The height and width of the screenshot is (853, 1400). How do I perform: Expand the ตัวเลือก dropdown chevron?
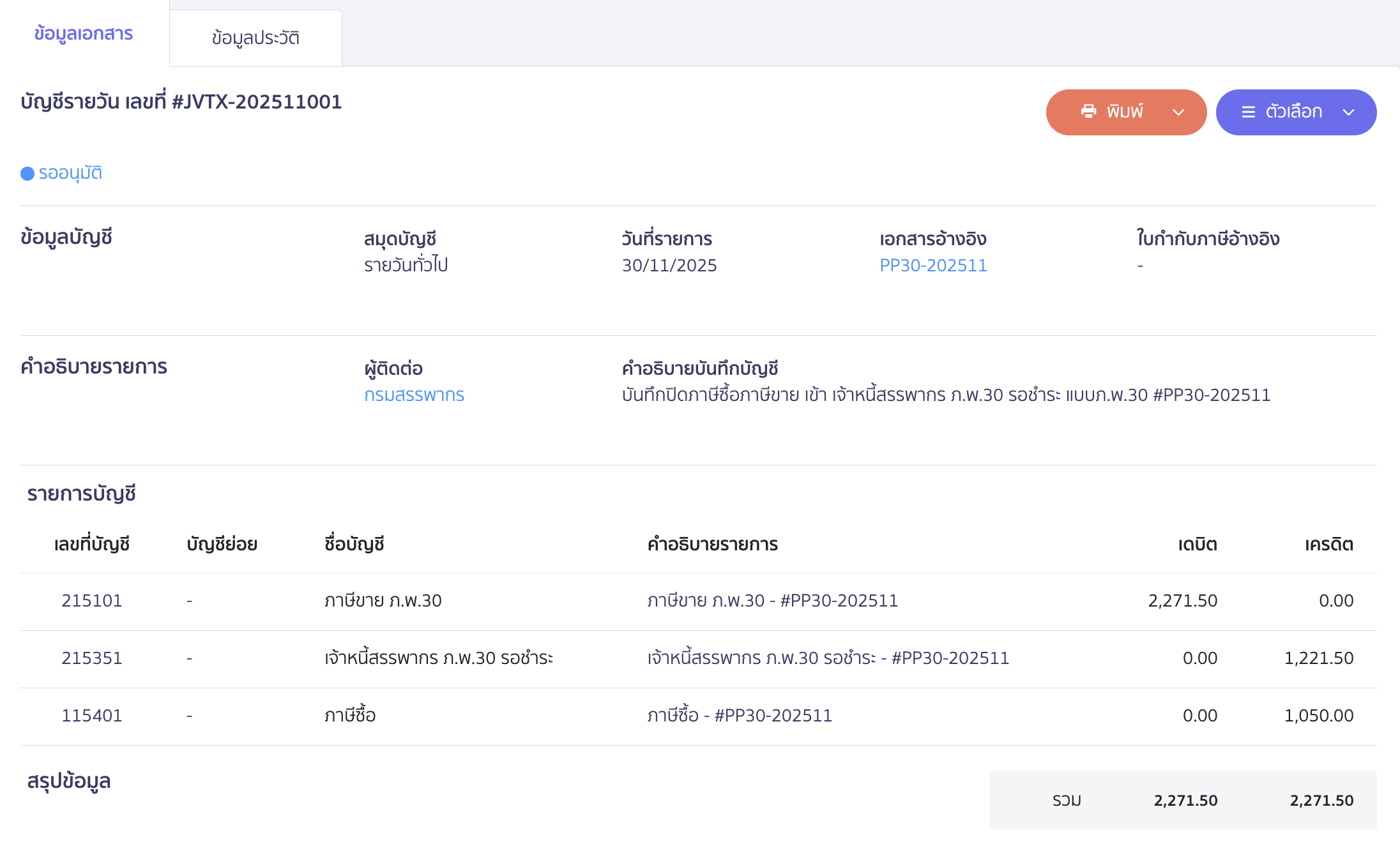point(1348,112)
